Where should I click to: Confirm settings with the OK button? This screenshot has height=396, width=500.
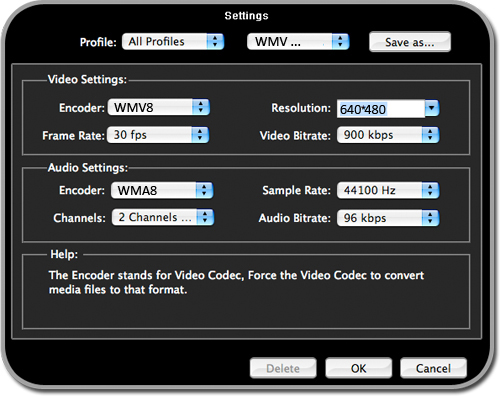[x=359, y=368]
